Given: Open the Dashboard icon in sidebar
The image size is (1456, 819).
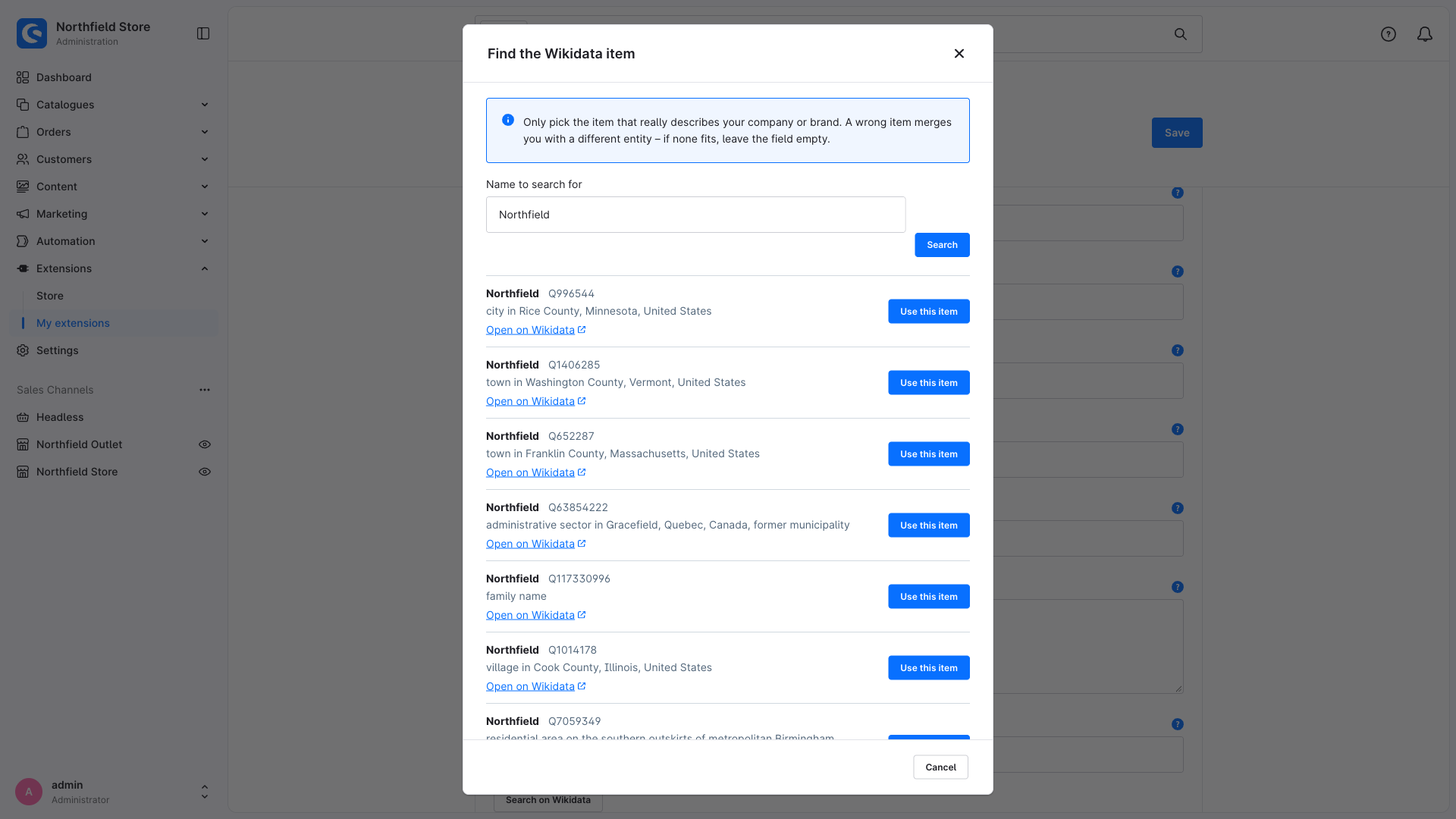Looking at the screenshot, I should [23, 77].
